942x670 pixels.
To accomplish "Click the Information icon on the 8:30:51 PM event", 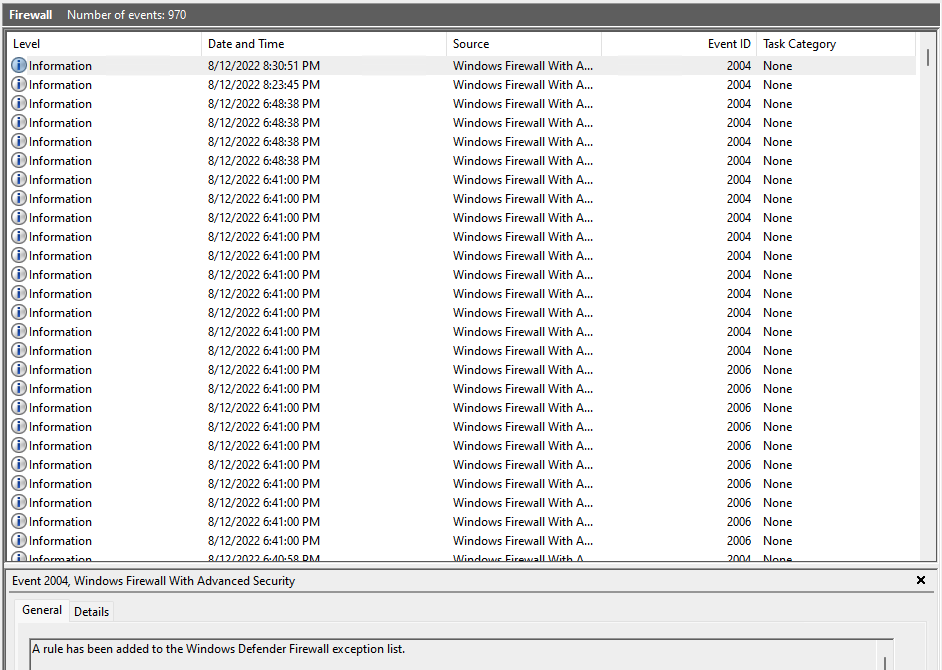I will 18,65.
